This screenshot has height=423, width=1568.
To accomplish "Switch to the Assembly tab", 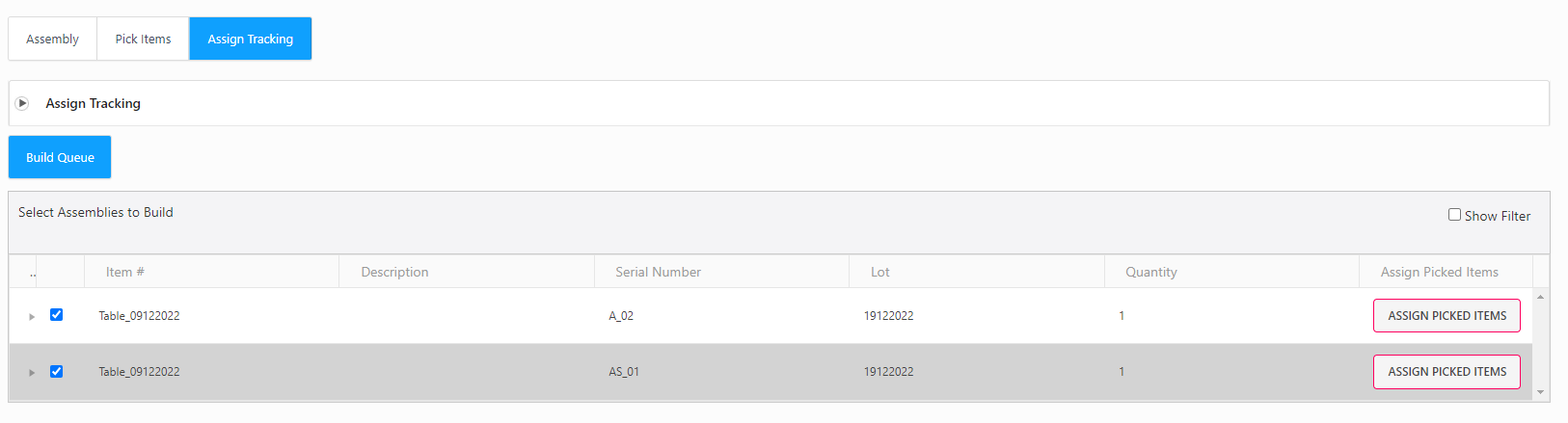I will pyautogui.click(x=52, y=39).
